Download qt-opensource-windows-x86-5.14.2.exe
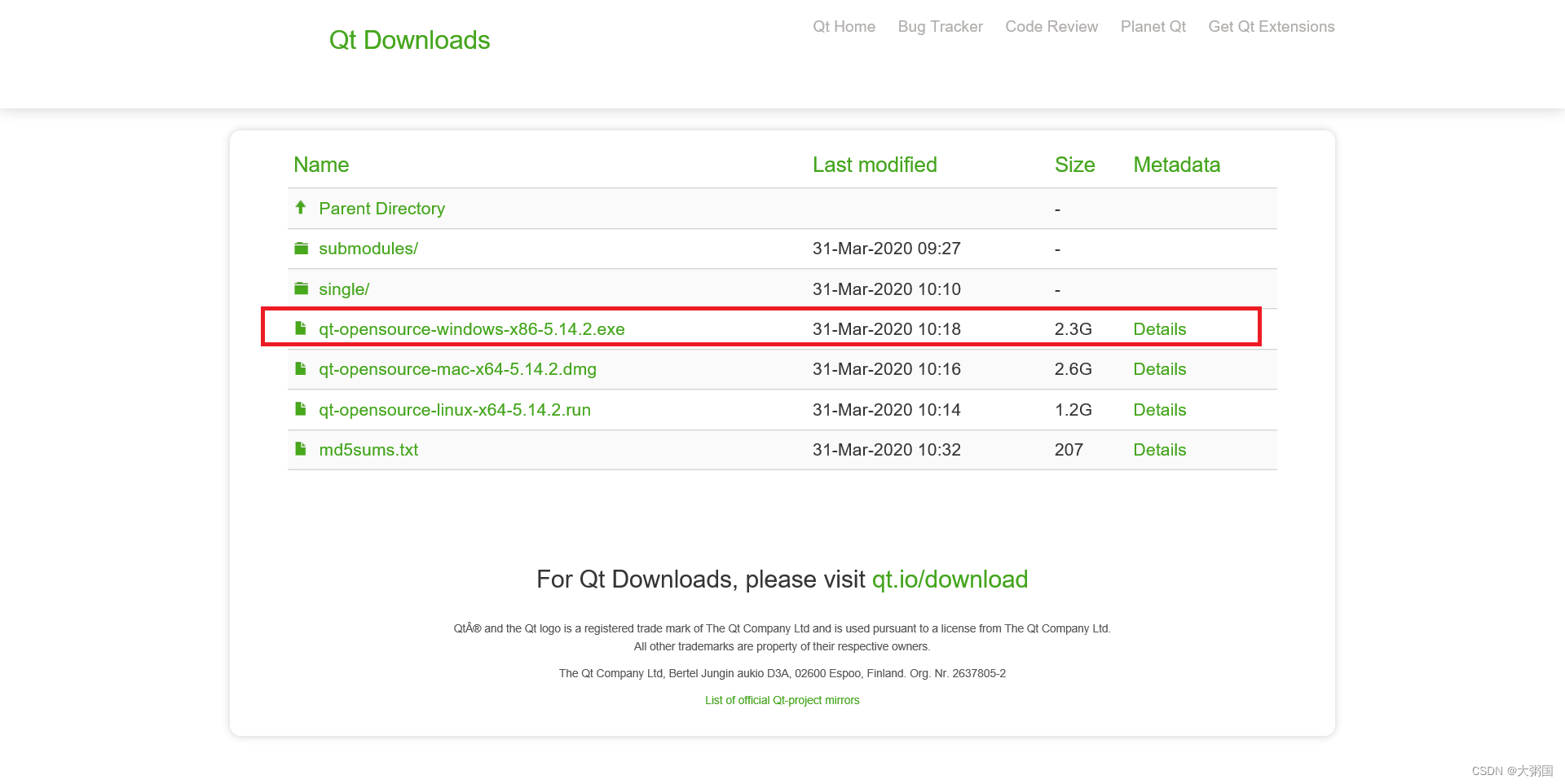The width and height of the screenshot is (1565, 784). (x=472, y=329)
